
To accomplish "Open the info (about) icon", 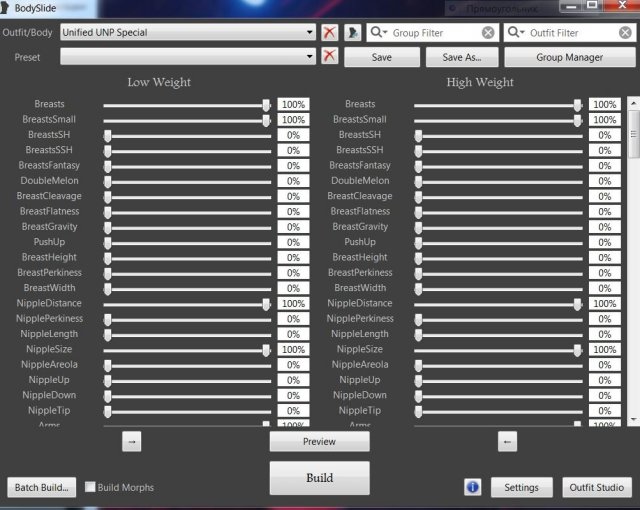I will coord(473,487).
